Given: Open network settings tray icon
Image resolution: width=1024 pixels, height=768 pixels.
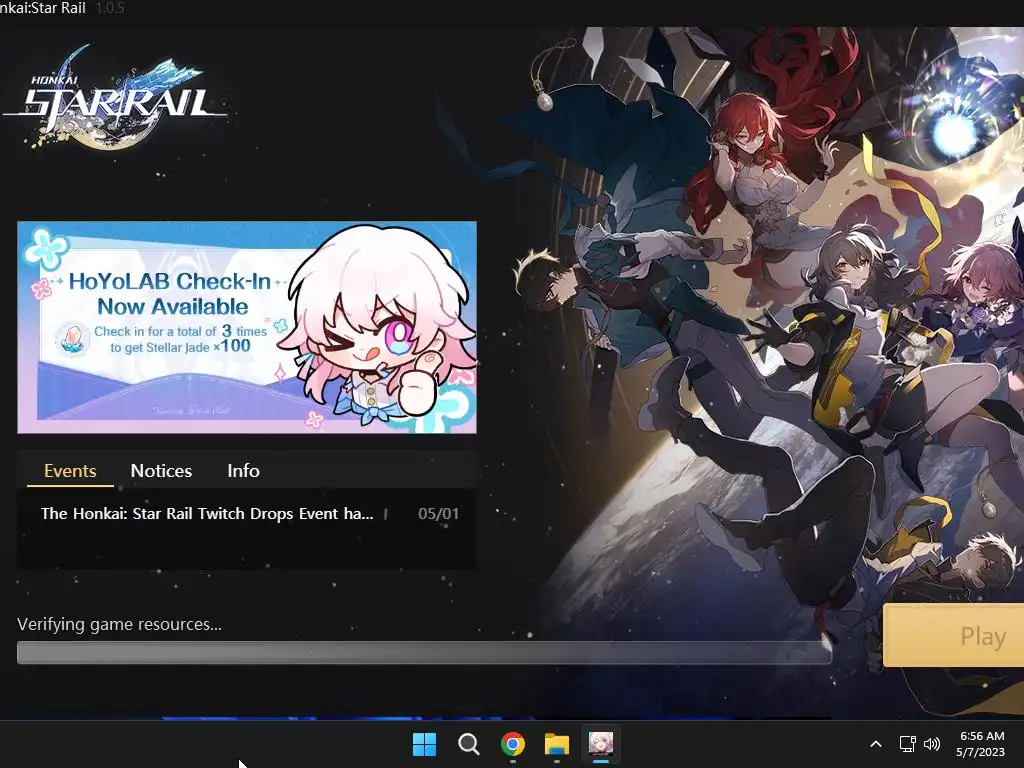Looking at the screenshot, I should pos(907,744).
